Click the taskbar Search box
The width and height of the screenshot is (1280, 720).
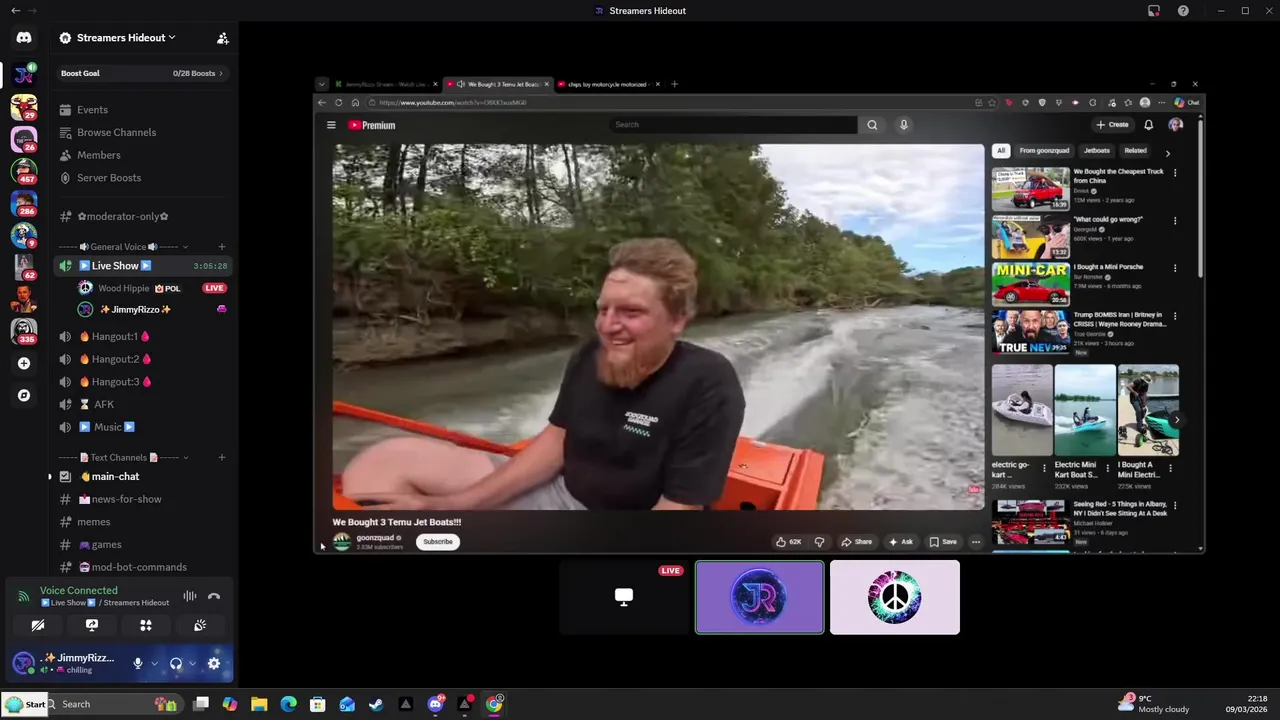tap(115, 704)
